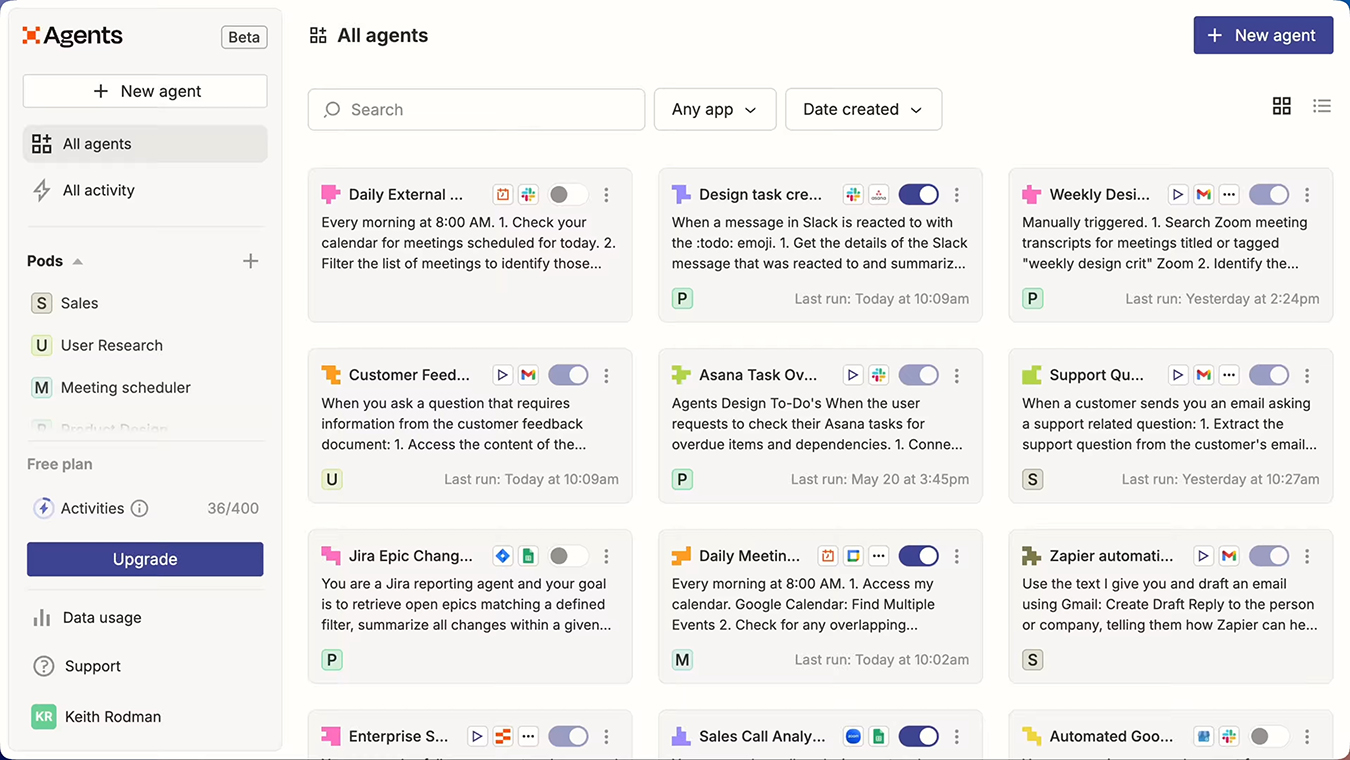Viewport: 1350px width, 760px height.
Task: Collapse the Pods section
Action: click(78, 261)
